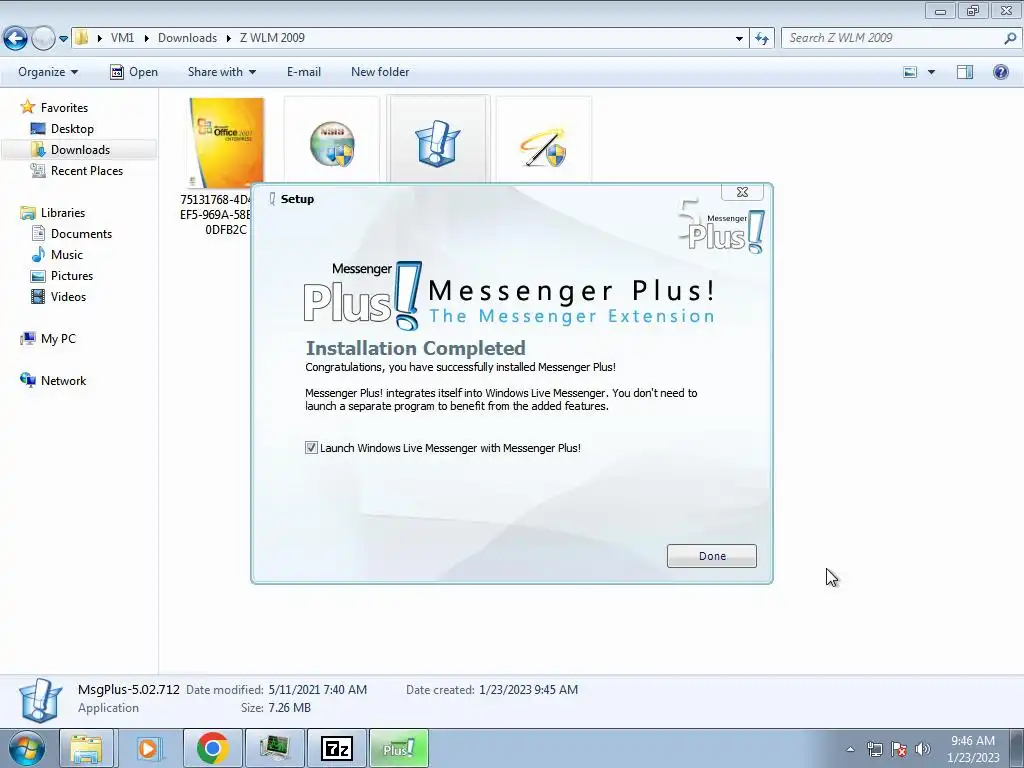Click the MsgPlus-5.02.712 filename text
Screen dimensions: 1024x768
tap(129, 690)
